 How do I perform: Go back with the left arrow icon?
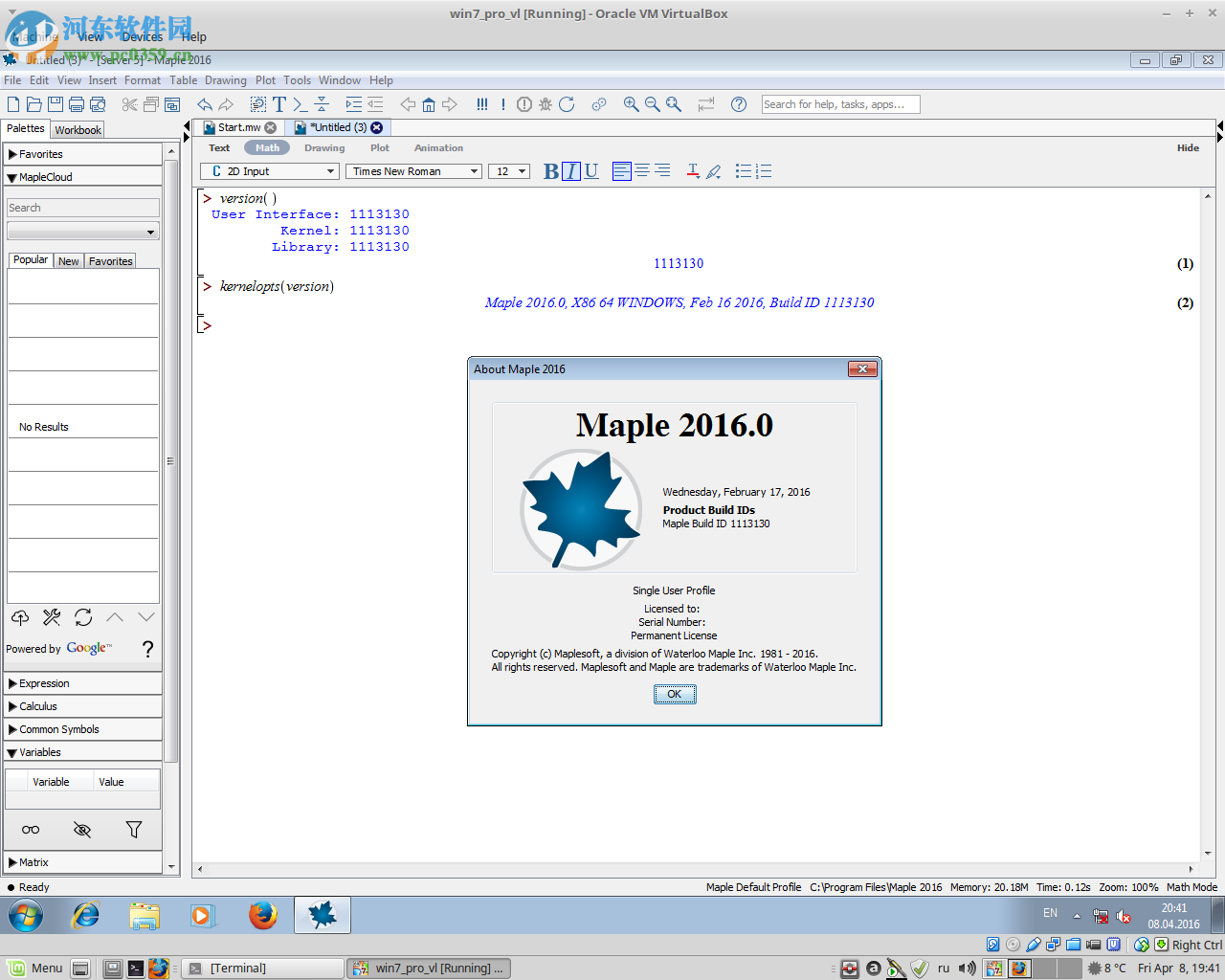[x=408, y=104]
